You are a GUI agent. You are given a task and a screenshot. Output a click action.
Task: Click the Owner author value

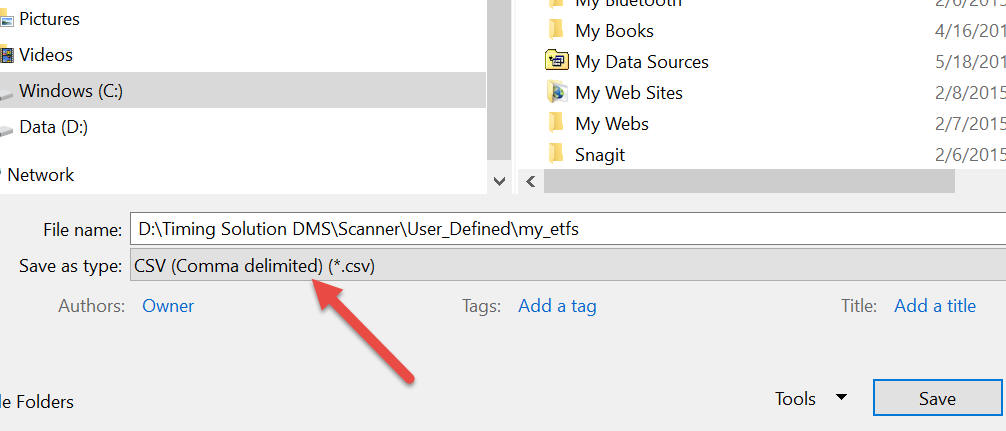(x=168, y=306)
